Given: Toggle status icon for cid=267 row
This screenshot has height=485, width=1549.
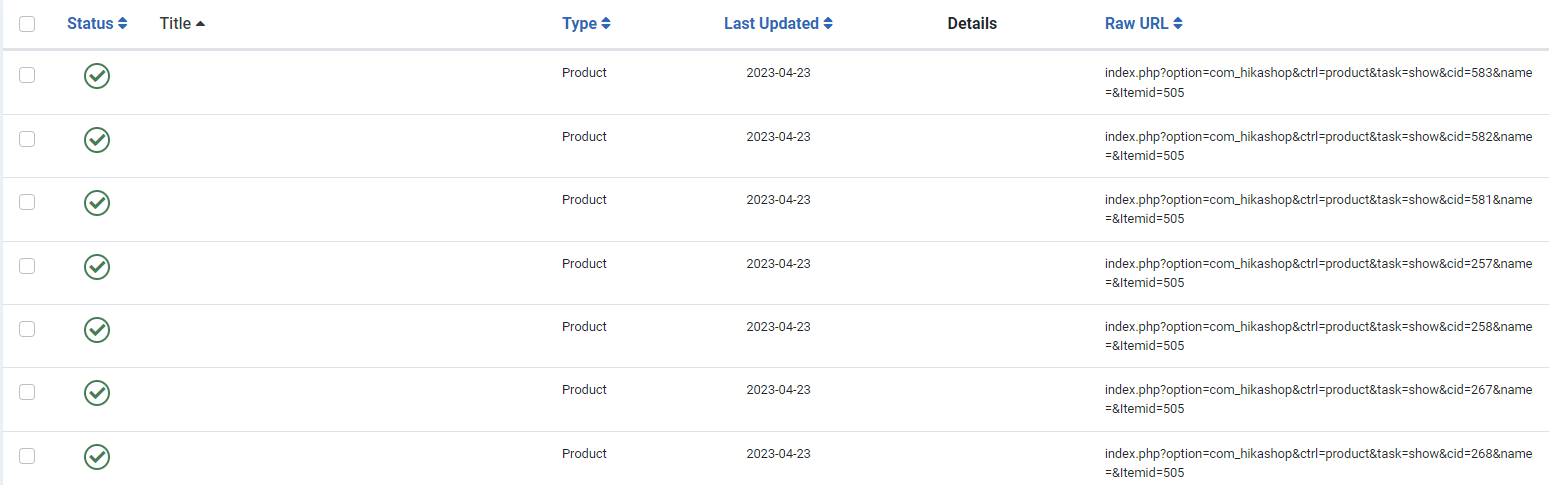Looking at the screenshot, I should point(97,393).
